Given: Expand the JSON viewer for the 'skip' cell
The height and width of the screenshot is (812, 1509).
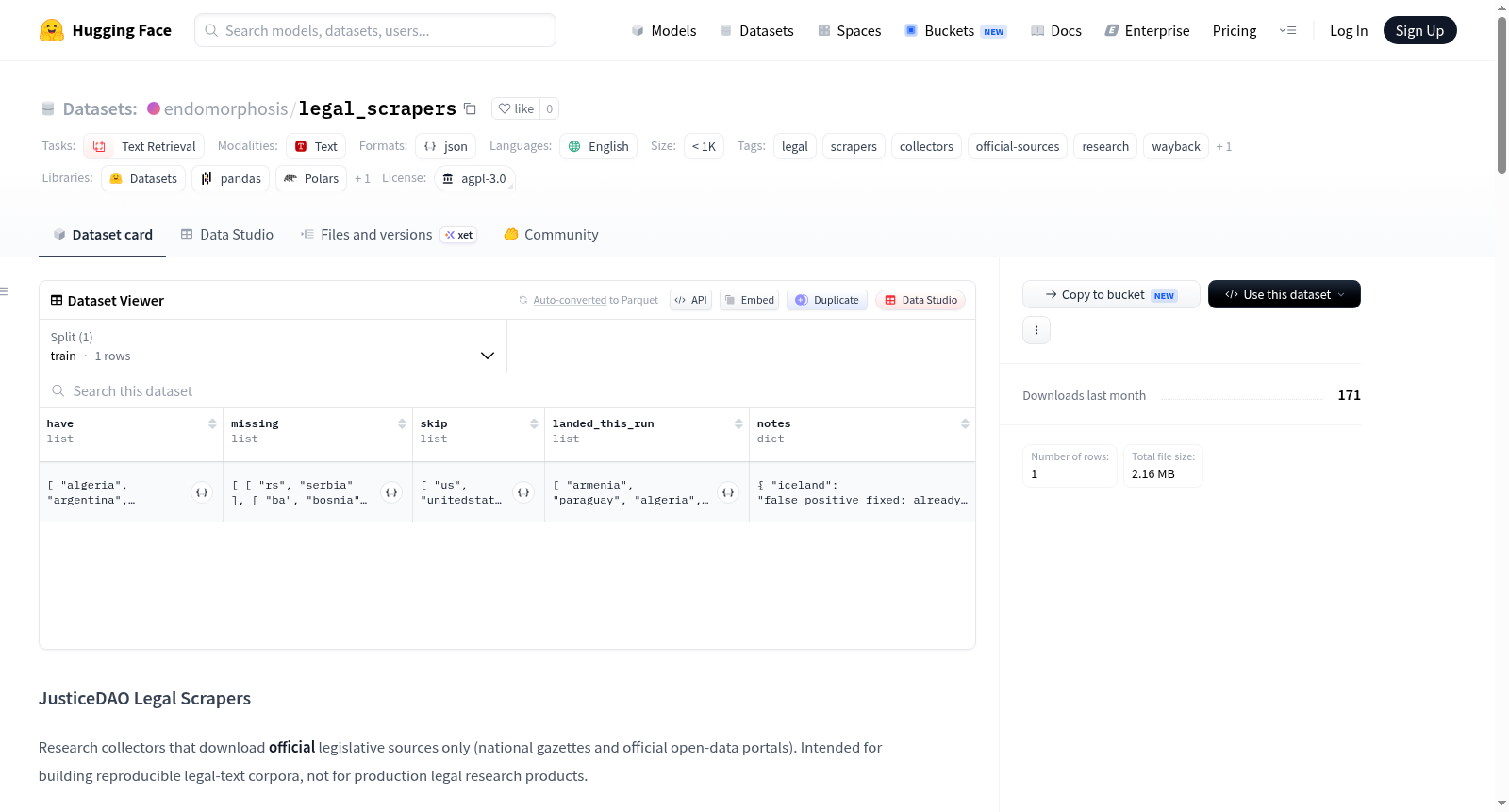Looking at the screenshot, I should 523,492.
